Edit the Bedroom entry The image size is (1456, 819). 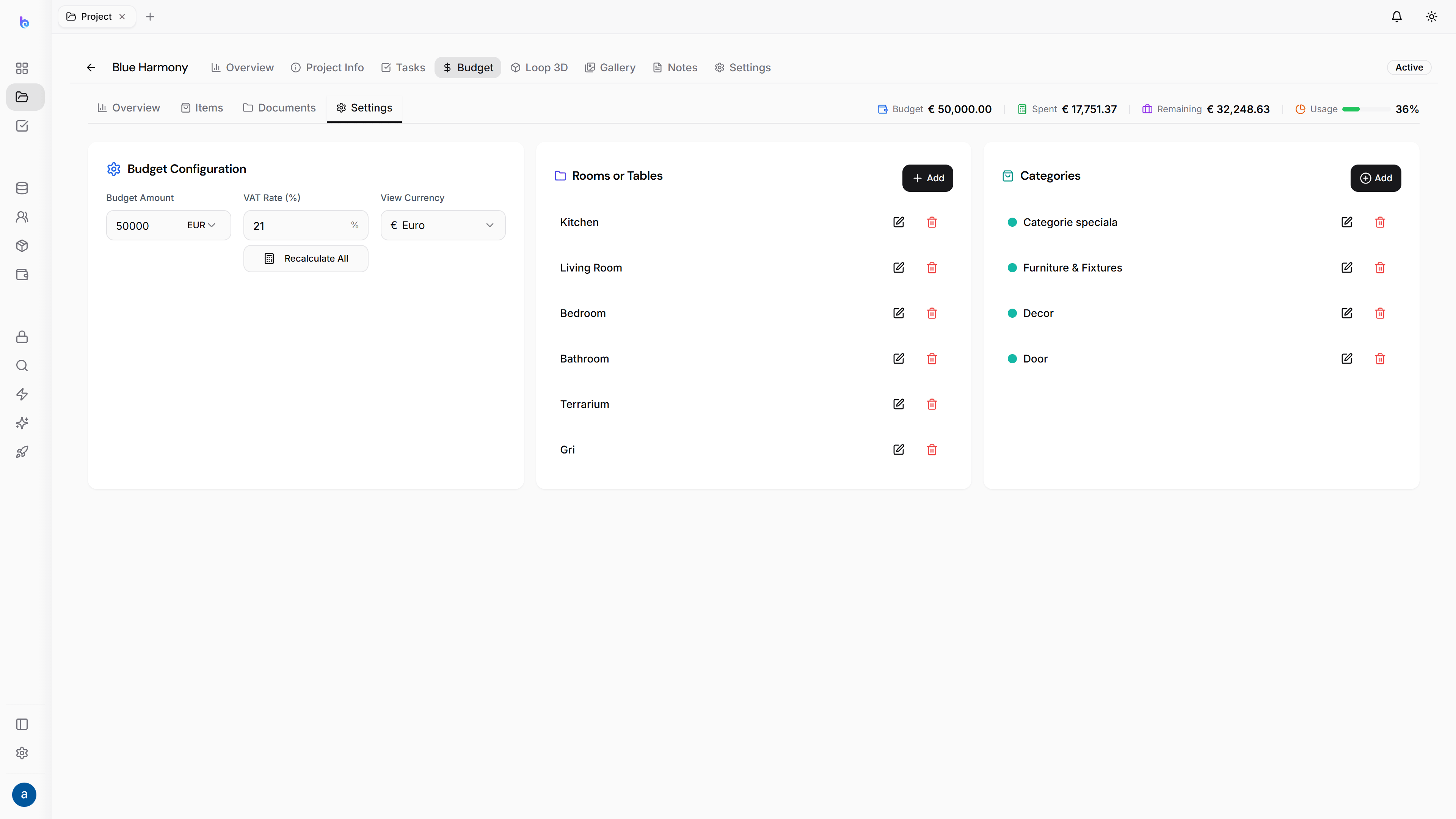[899, 313]
